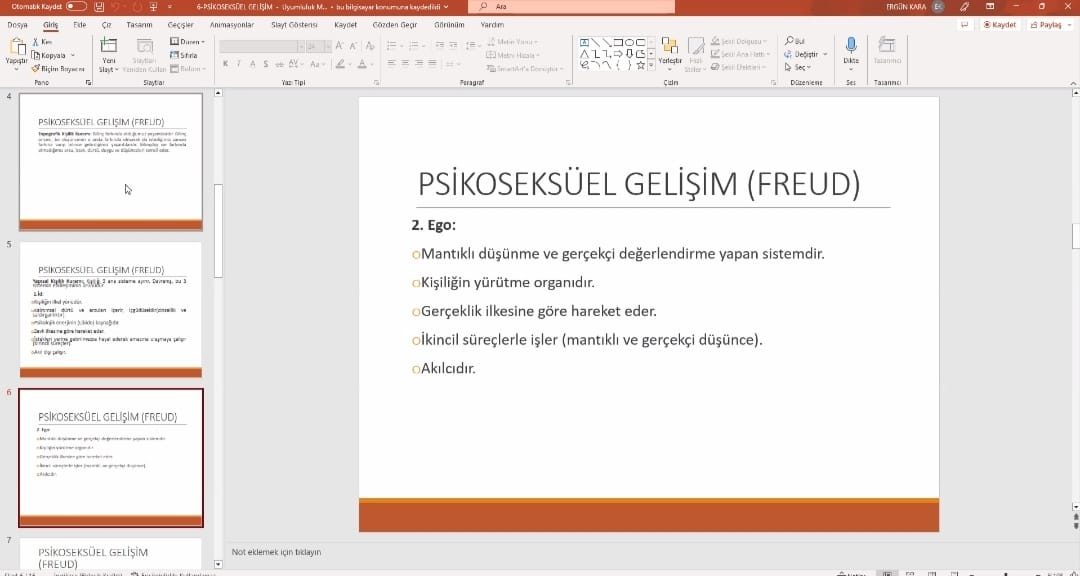Click the text highlight color pen

(x=340, y=64)
